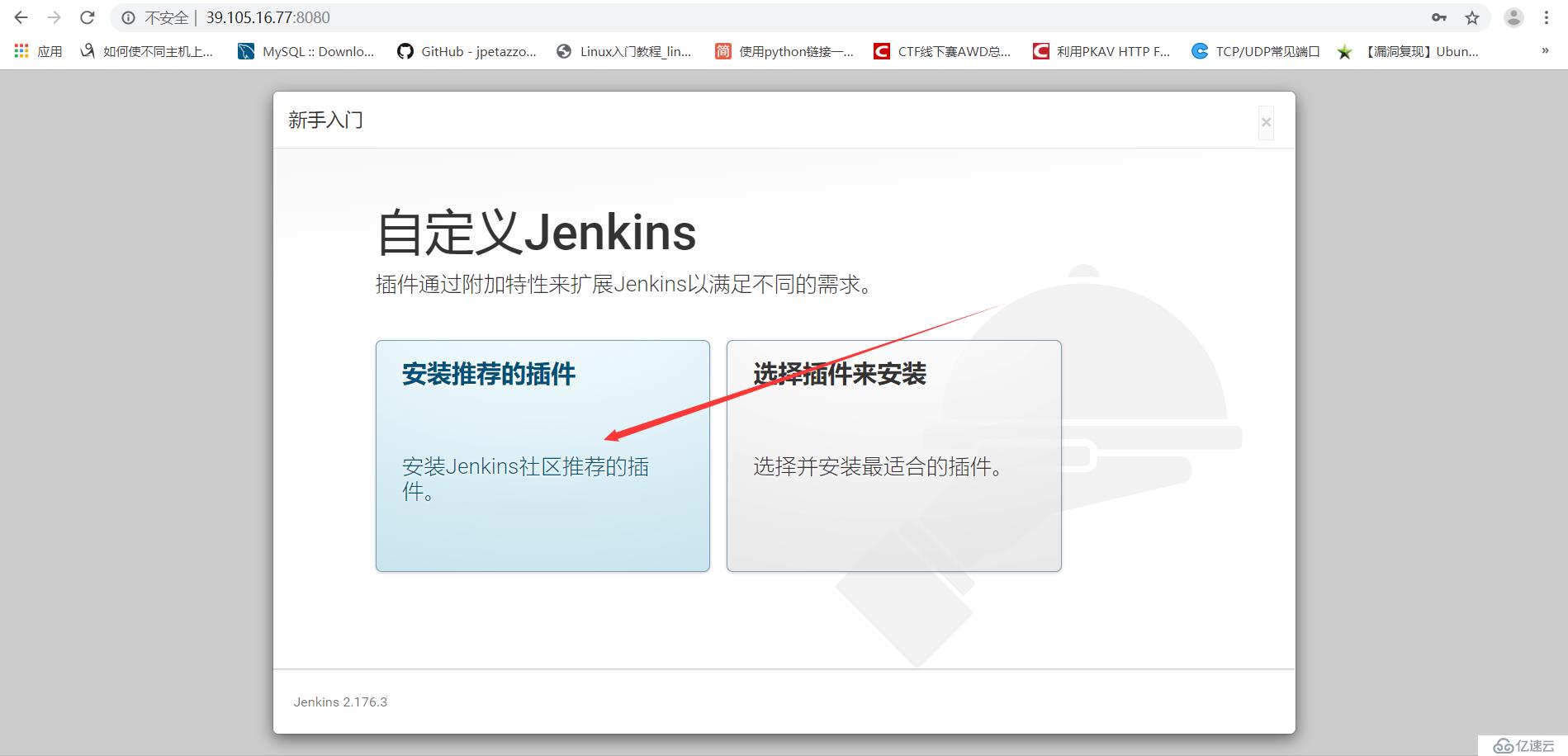Close the 新手入门 setup dialog

[x=1266, y=123]
